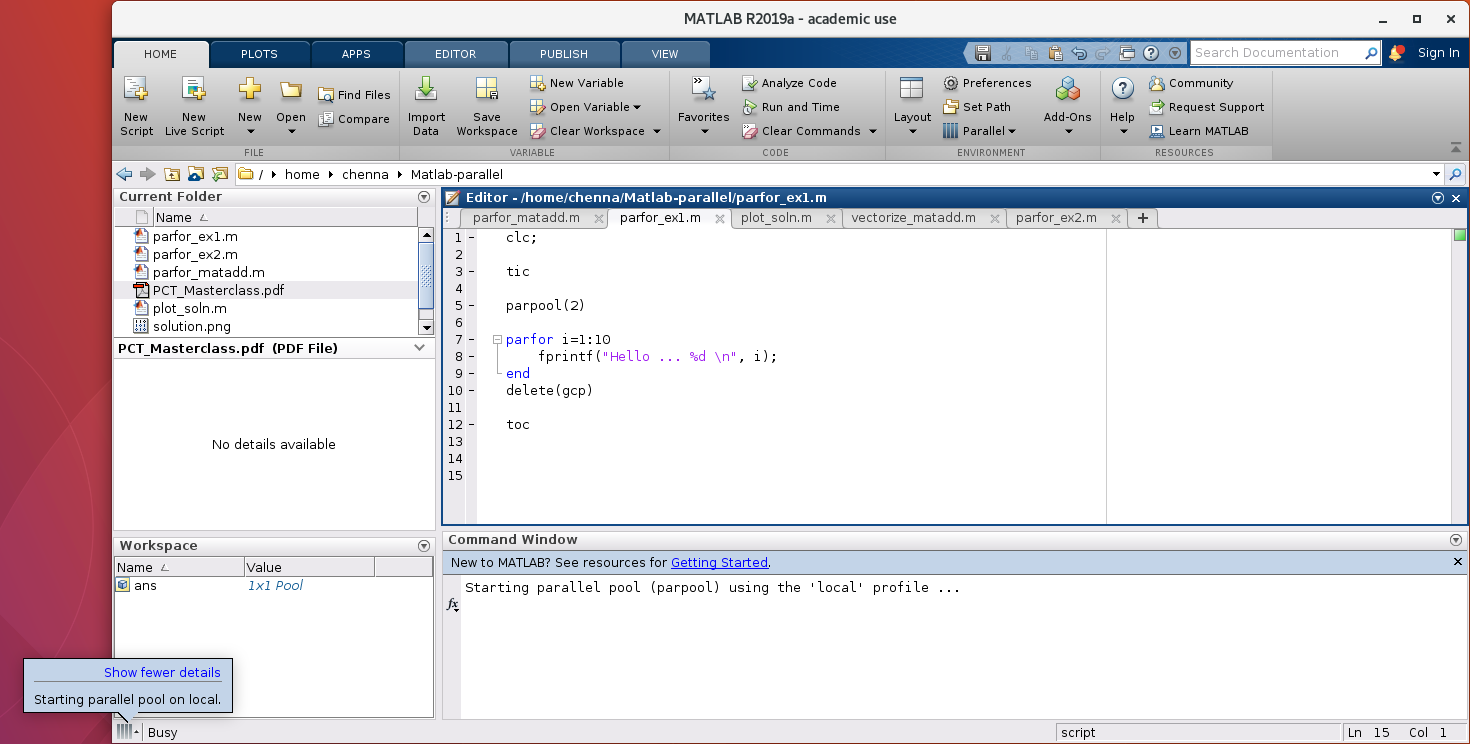1470x744 pixels.
Task: Open the parfor_matadd.m editor tab
Action: (526, 218)
